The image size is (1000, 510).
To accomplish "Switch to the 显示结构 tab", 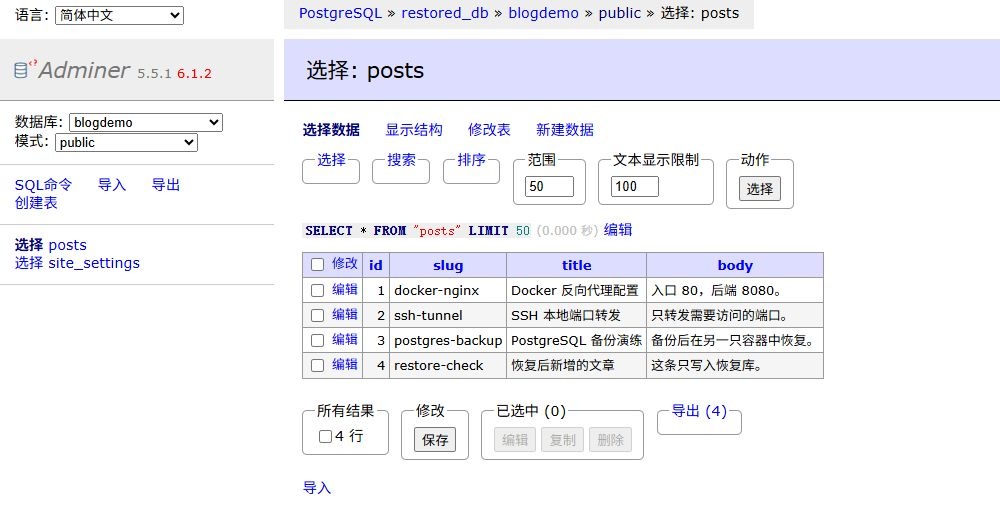I will pos(414,129).
